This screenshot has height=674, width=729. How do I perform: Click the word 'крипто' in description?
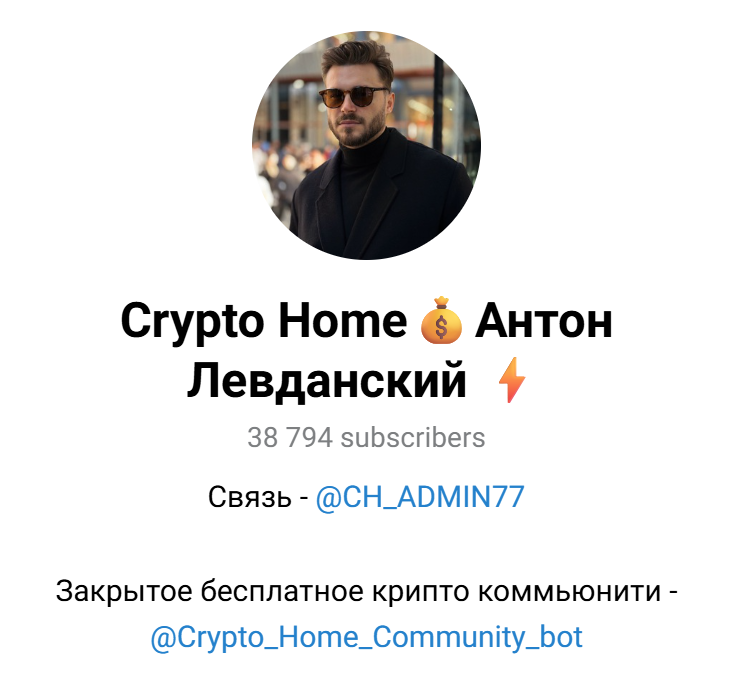(x=420, y=593)
